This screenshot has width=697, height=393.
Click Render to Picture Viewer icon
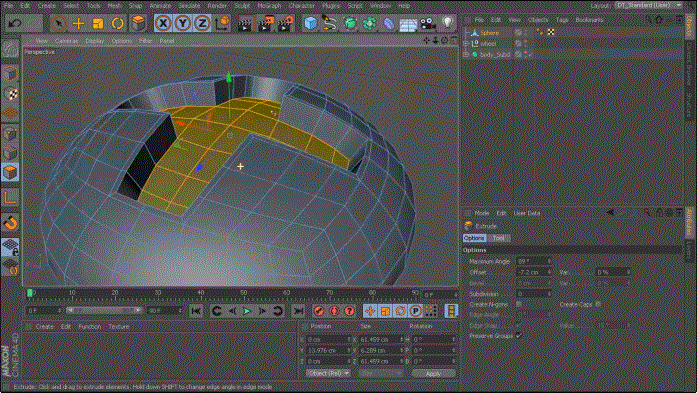click(265, 24)
